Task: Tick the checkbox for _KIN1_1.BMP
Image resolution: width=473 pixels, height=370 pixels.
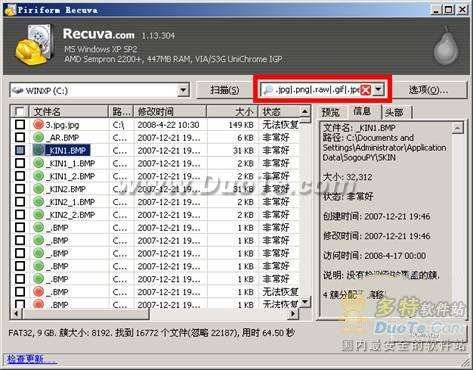Action: tap(20, 163)
